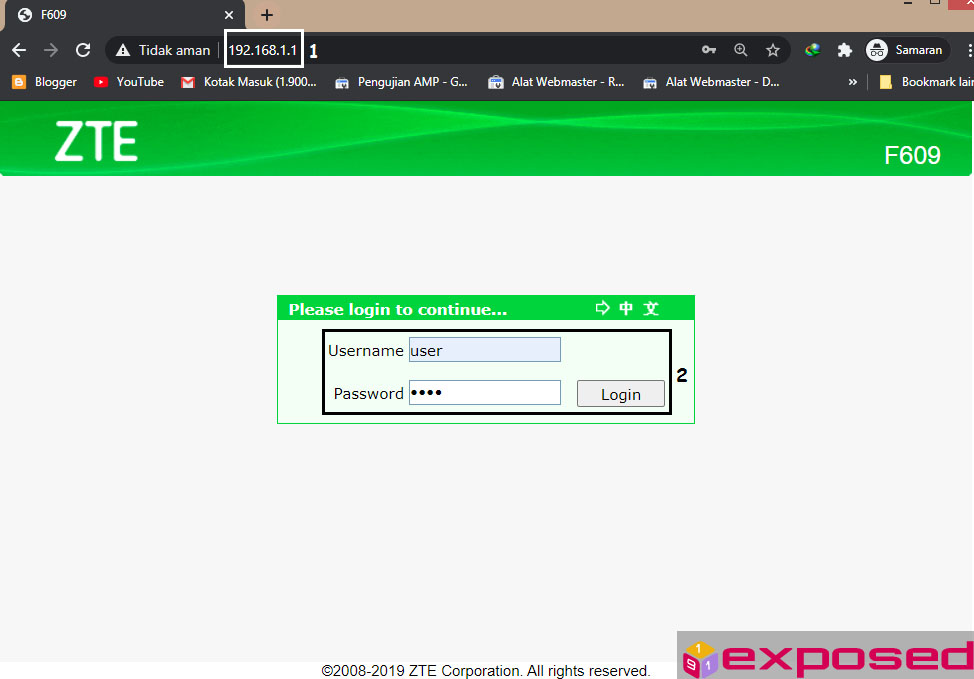Click the ZTE Corporation copyright text
Viewport: 974px width, 679px height.
pyautogui.click(x=486, y=671)
